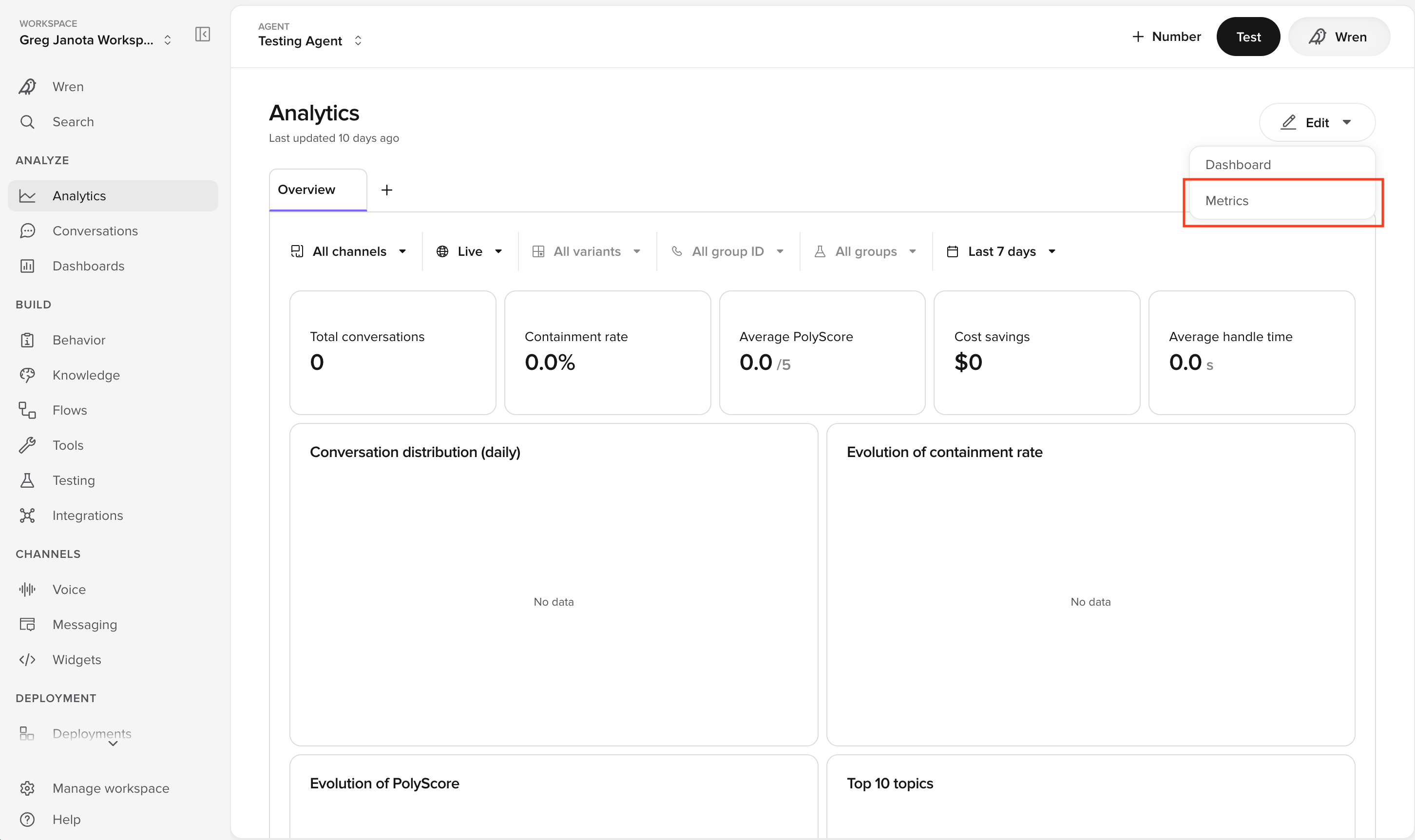Switch to the Overview tab

pos(318,190)
